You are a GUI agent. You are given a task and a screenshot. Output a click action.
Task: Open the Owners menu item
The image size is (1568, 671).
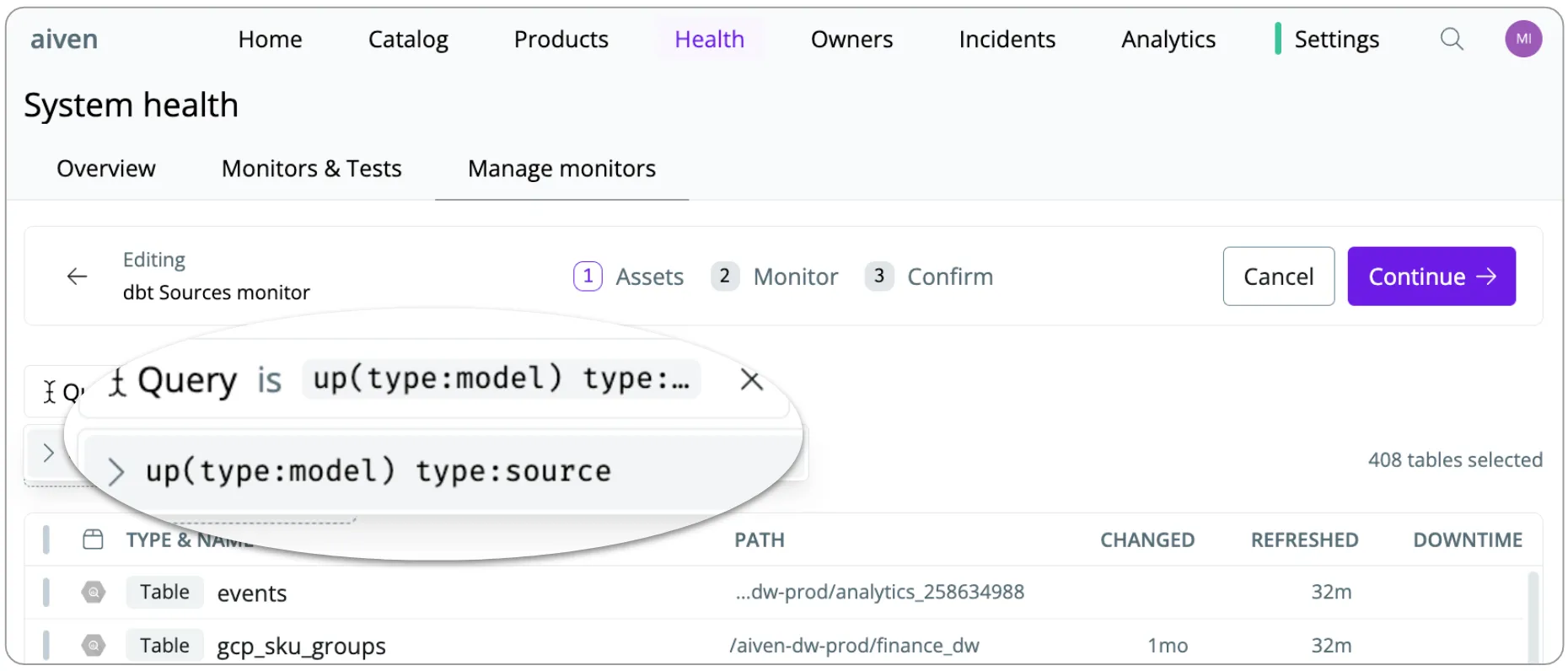pos(851,40)
